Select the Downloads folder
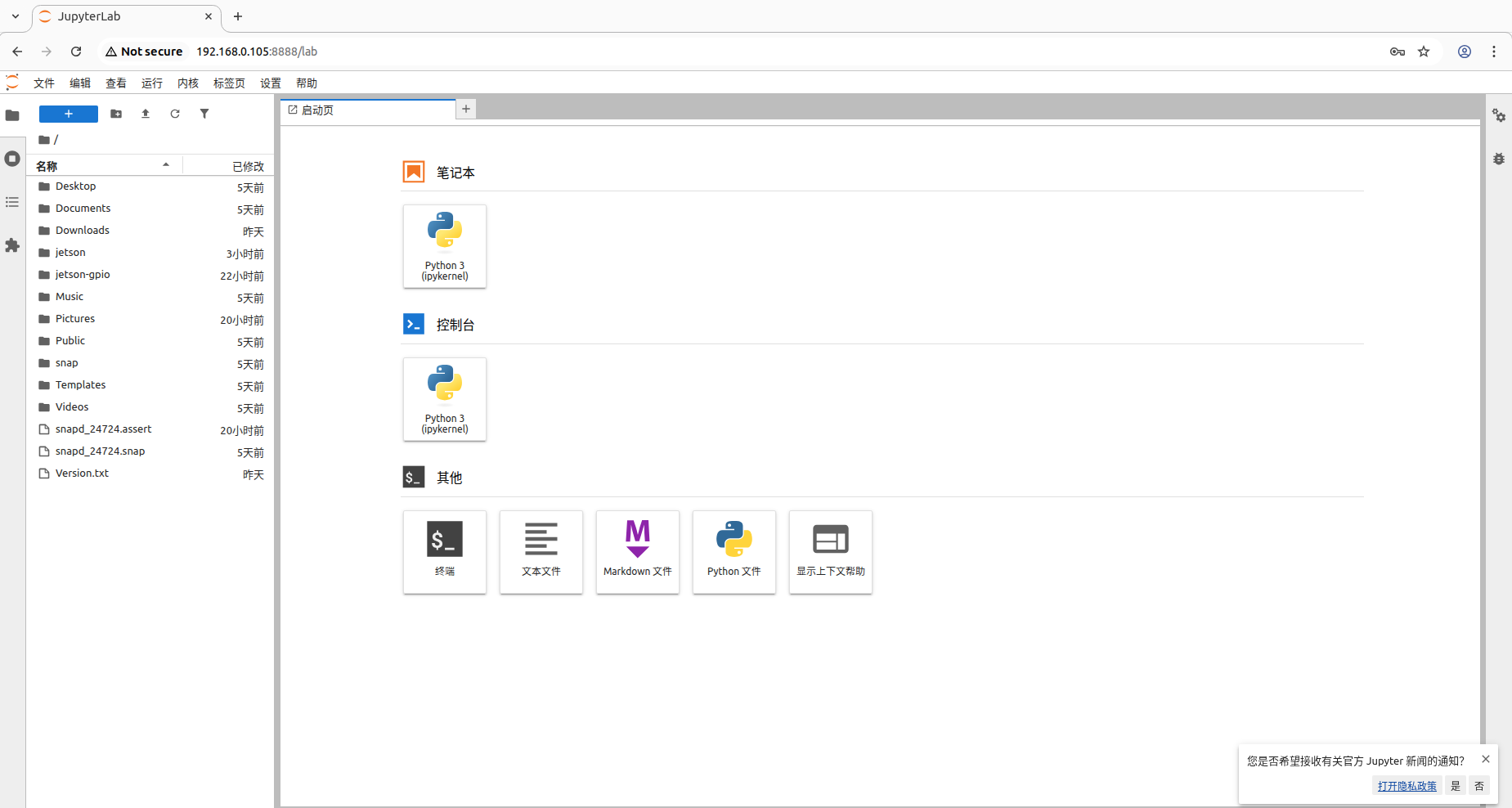This screenshot has width=1512, height=808. tap(151, 231)
